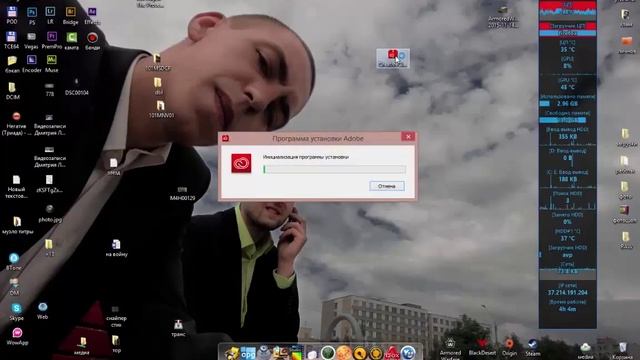Click the red tlox icon in the dock
Screen dimensions: 640x360
(x=392, y=353)
